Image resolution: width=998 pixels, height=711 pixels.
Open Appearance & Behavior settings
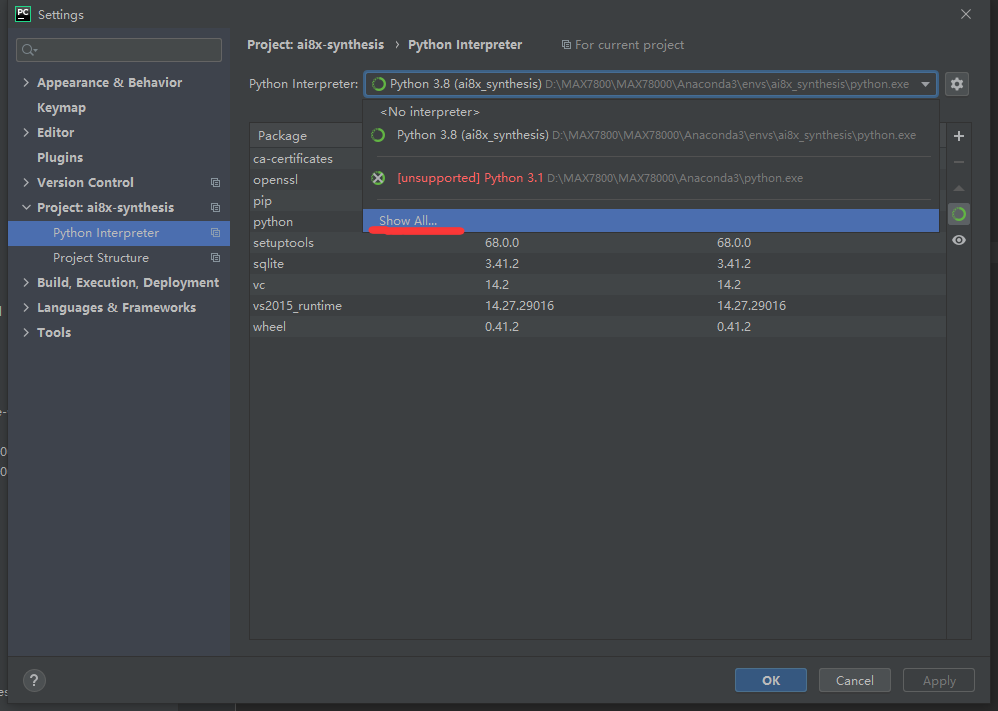pyautogui.click(x=109, y=82)
